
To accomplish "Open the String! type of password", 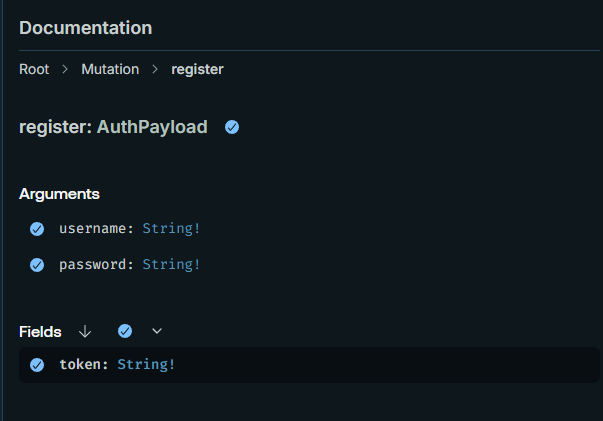I will pos(171,265).
